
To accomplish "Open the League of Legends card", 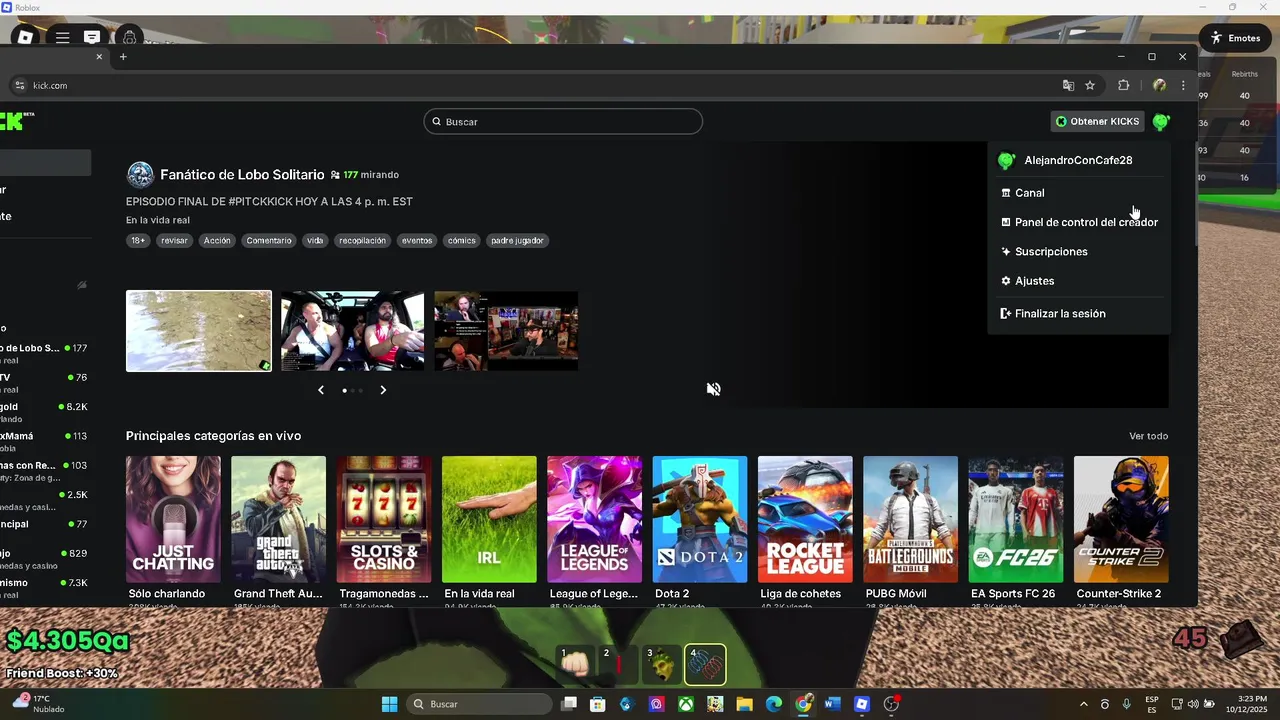I will [x=594, y=519].
